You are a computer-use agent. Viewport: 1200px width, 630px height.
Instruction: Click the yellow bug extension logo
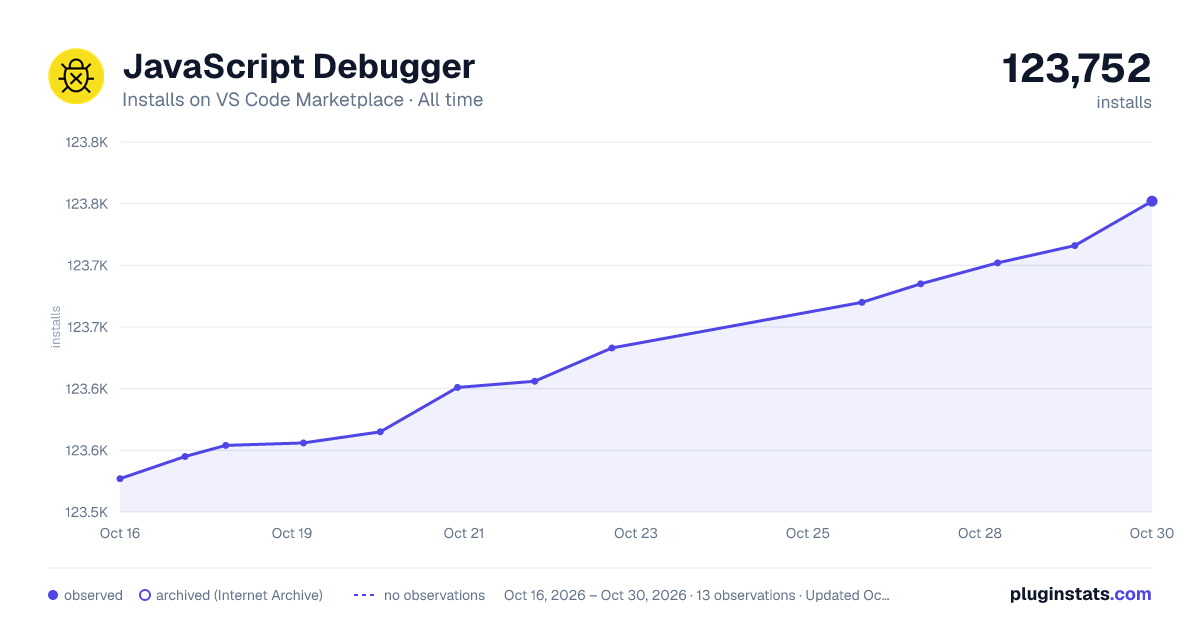(x=76, y=76)
